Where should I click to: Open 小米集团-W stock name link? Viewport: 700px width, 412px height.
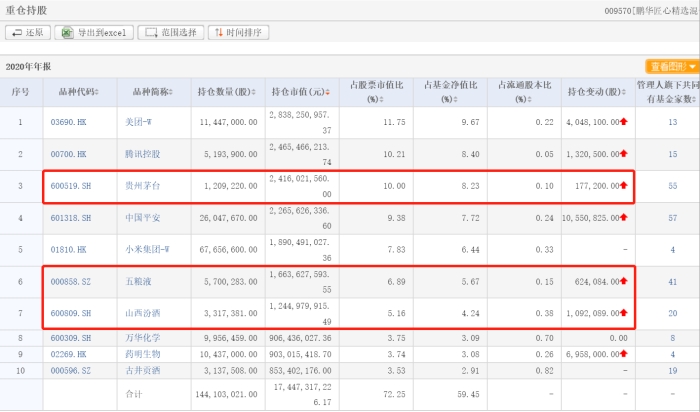[x=147, y=250]
